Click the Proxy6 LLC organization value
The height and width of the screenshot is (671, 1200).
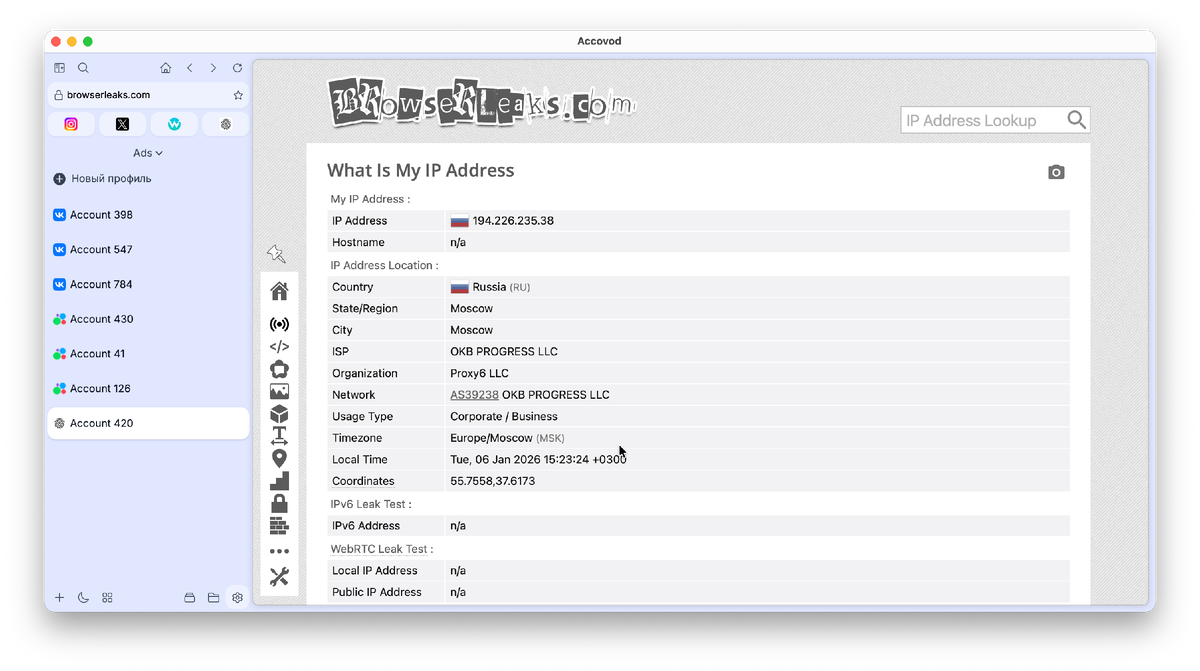click(x=479, y=373)
